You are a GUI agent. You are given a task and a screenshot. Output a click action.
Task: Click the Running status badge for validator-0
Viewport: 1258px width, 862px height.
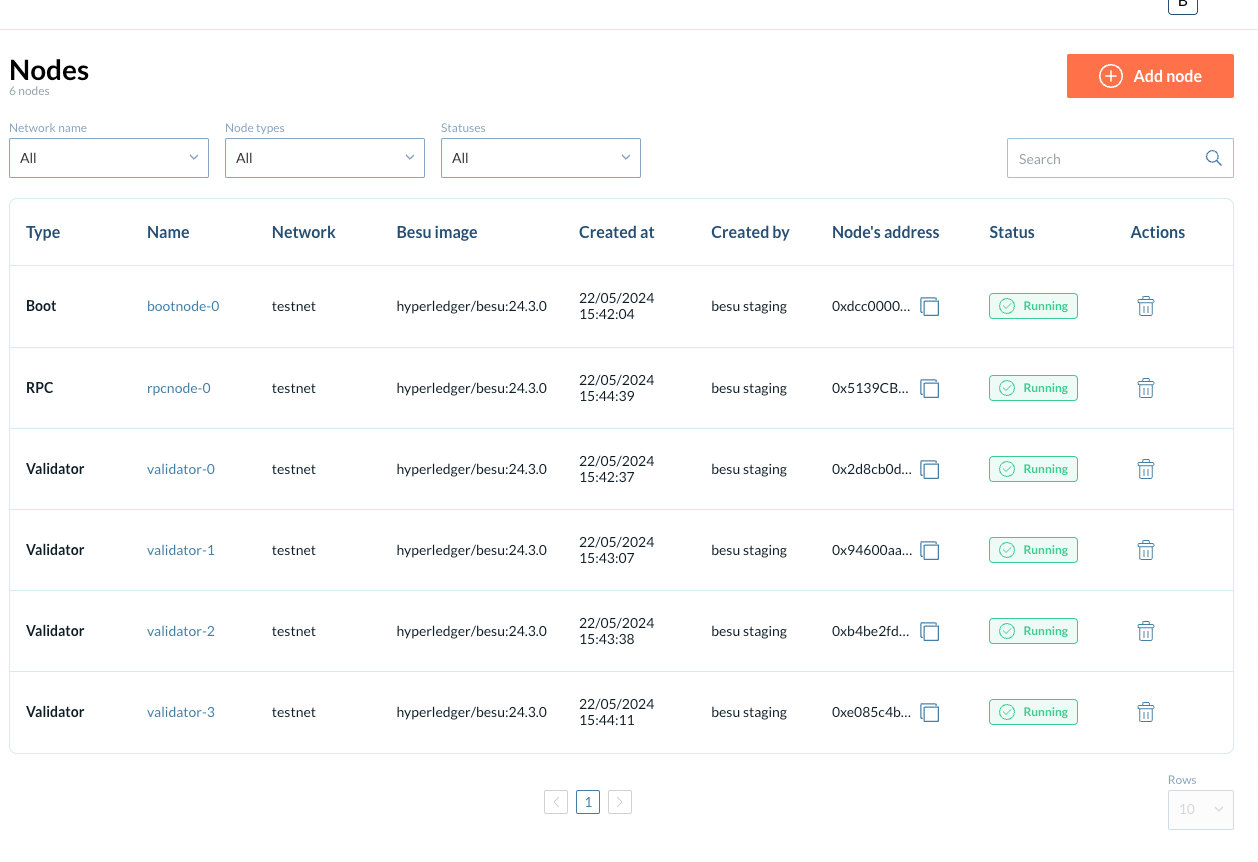[x=1033, y=469]
